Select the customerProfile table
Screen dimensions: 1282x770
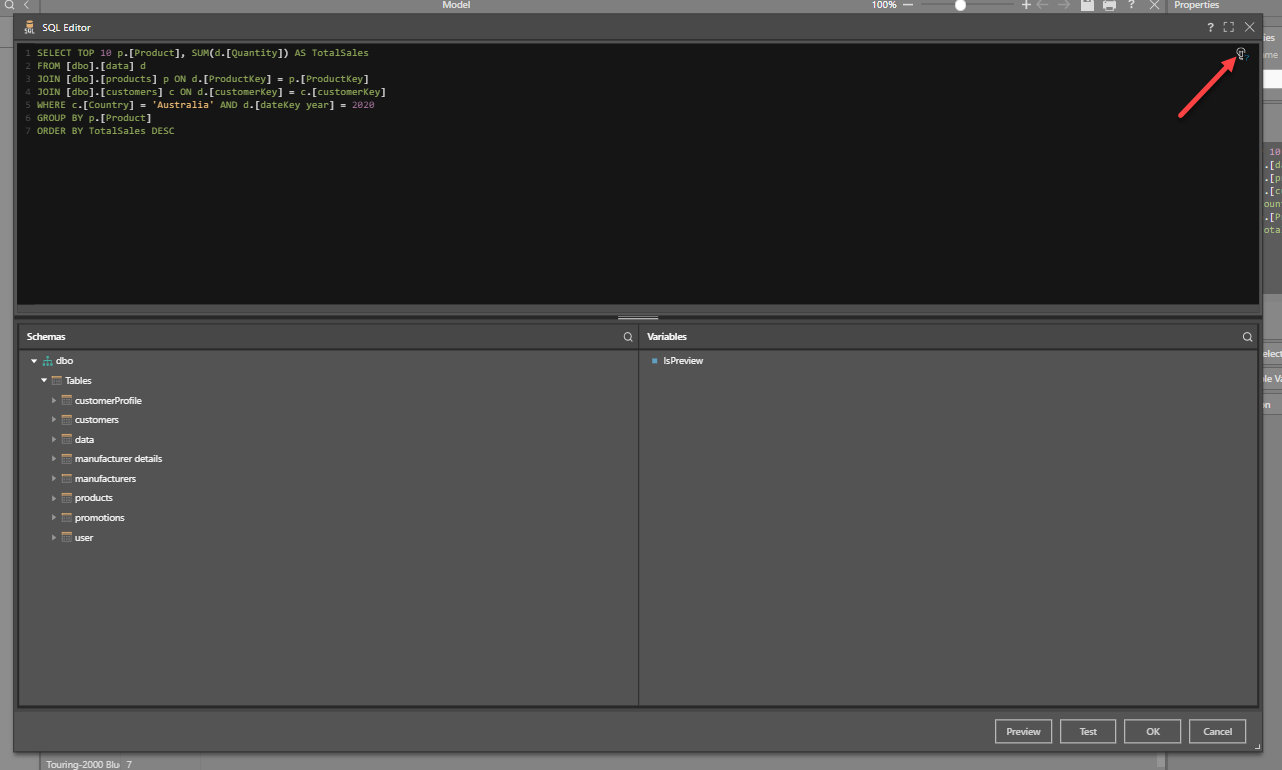pyautogui.click(x=108, y=401)
